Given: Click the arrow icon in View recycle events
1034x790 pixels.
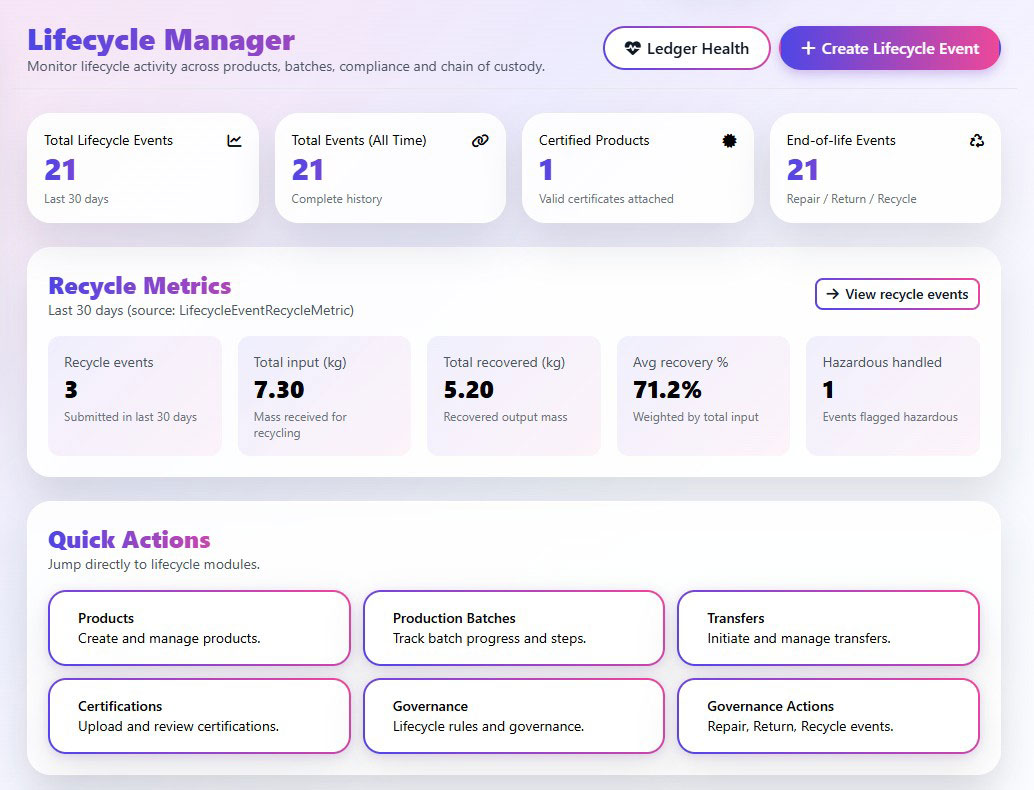Looking at the screenshot, I should pyautogui.click(x=833, y=294).
